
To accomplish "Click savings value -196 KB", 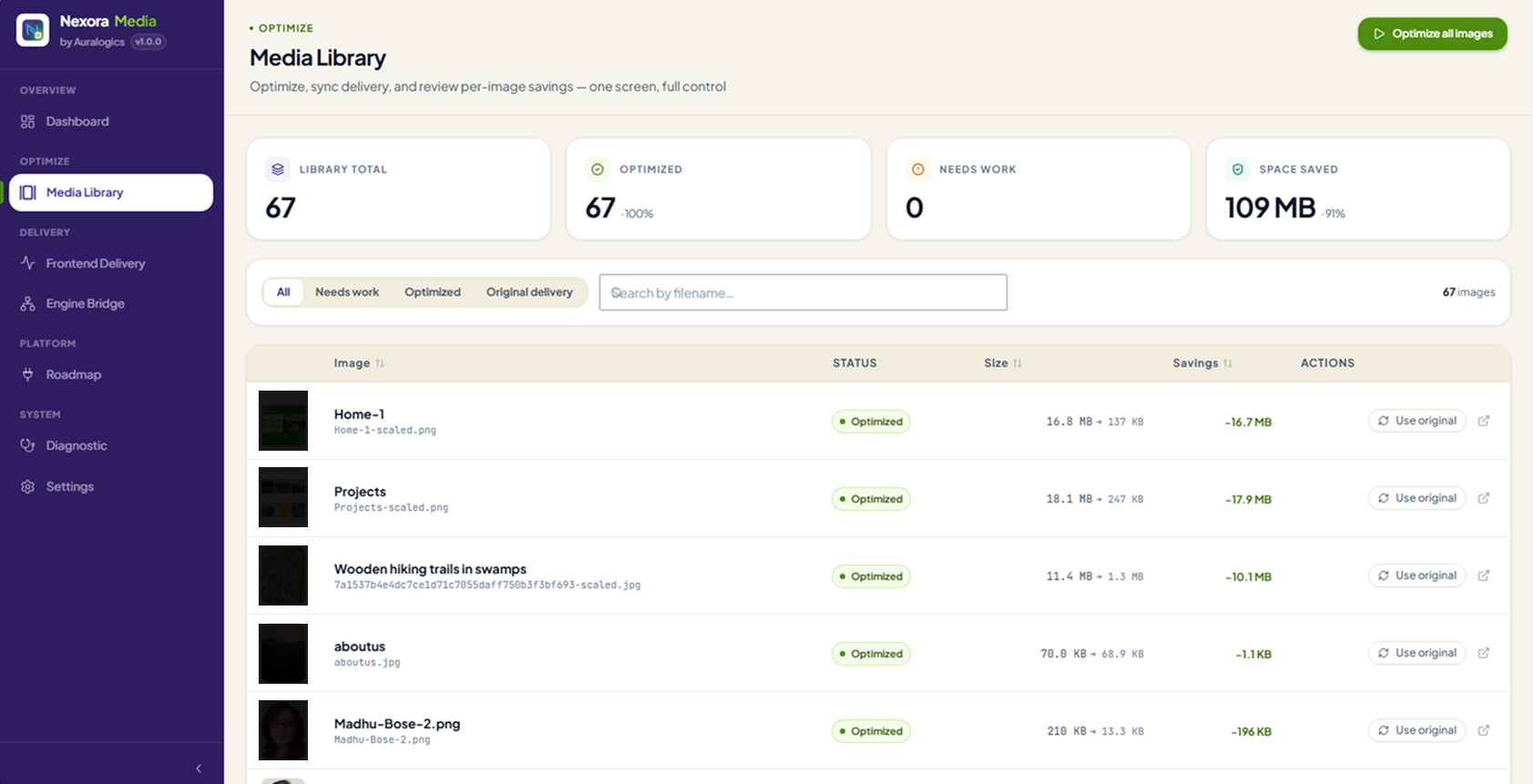I will (x=1251, y=732).
